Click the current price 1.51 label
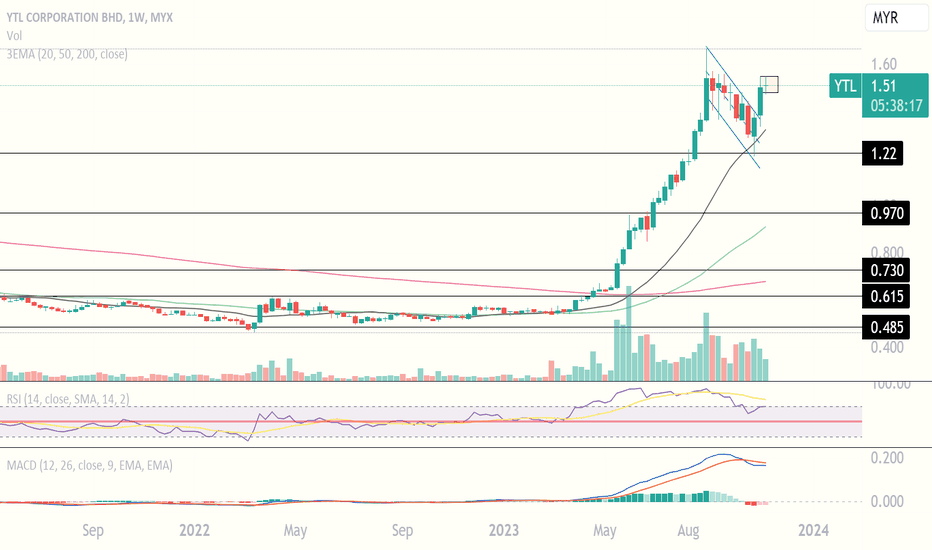Viewport: 932px width, 550px height. [883, 86]
